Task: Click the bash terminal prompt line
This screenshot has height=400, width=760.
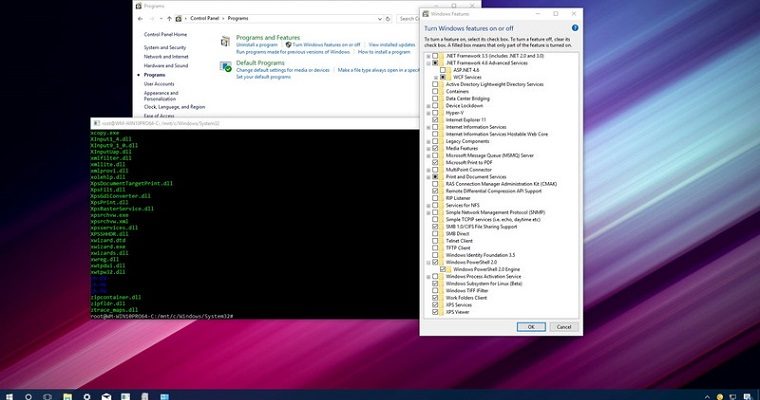Action: click(162, 316)
